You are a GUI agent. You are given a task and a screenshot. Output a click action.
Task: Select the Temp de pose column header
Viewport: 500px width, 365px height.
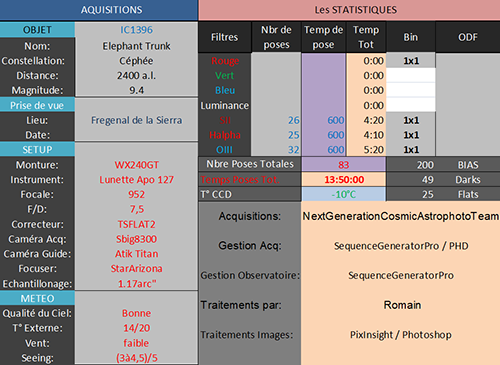pyautogui.click(x=323, y=37)
